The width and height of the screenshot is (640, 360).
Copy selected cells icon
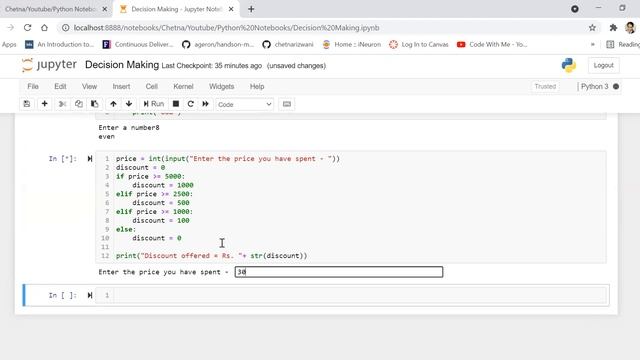[x=78, y=104]
